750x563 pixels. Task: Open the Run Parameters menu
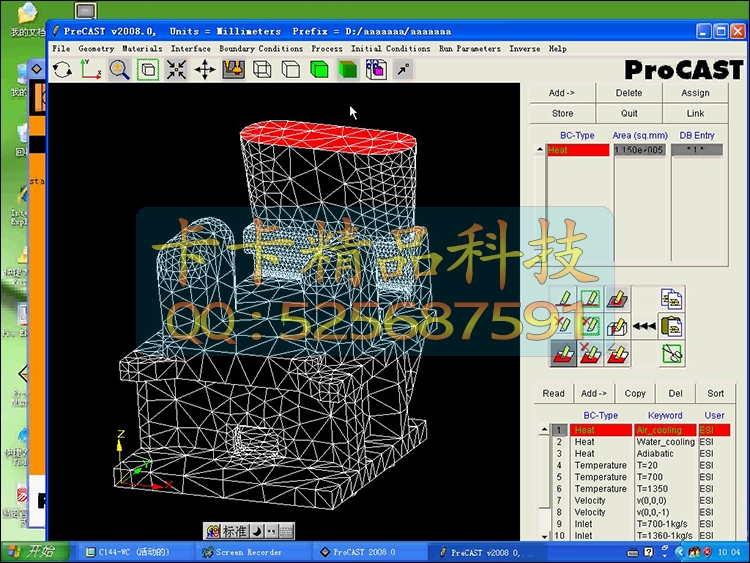click(x=470, y=48)
